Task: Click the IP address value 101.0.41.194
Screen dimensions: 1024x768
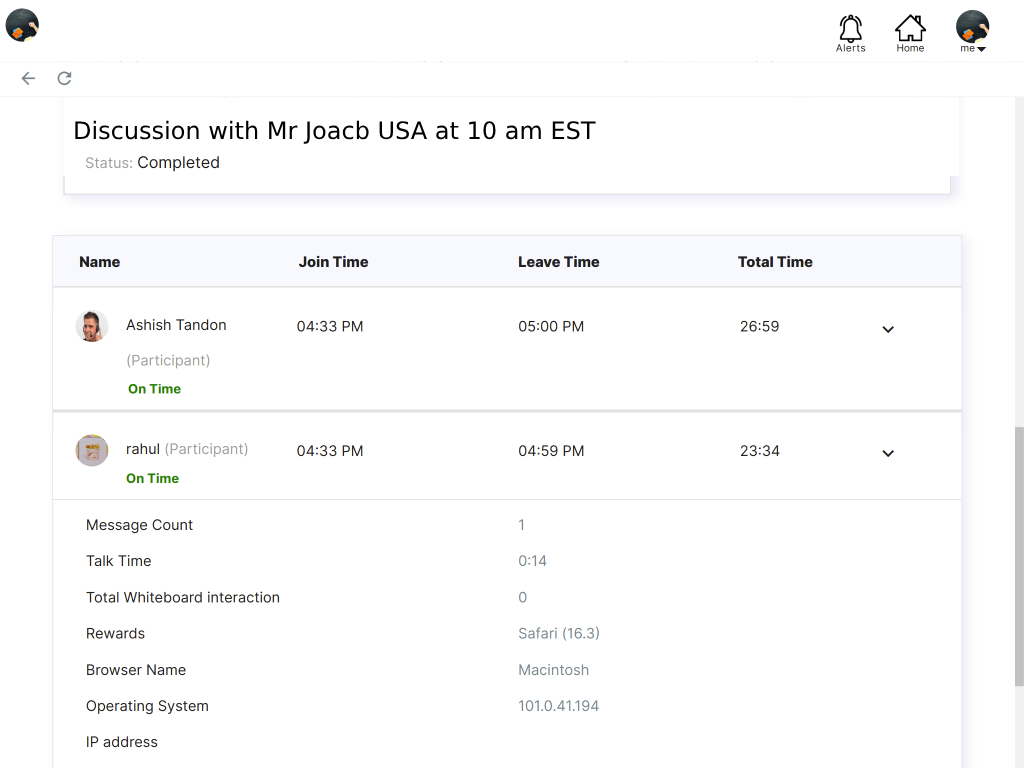Action: (x=558, y=706)
